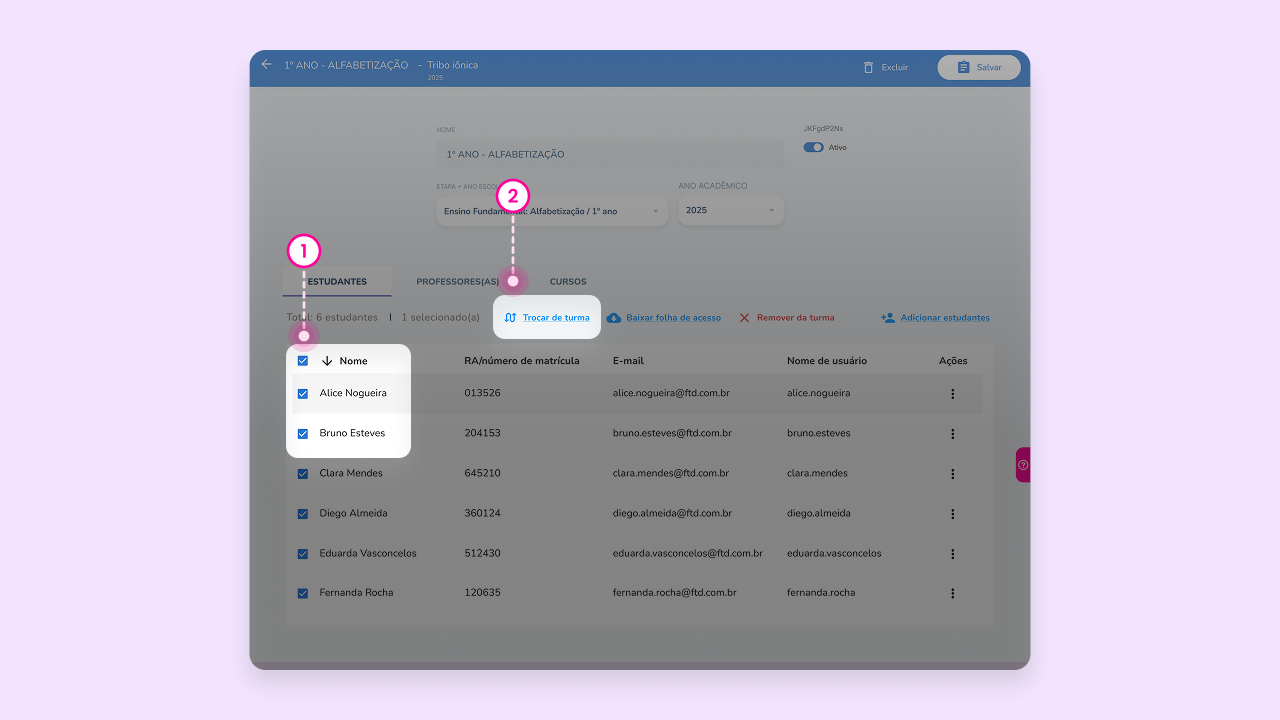Screen dimensions: 1280x720
Task: Click the Excluir label
Action: [895, 67]
